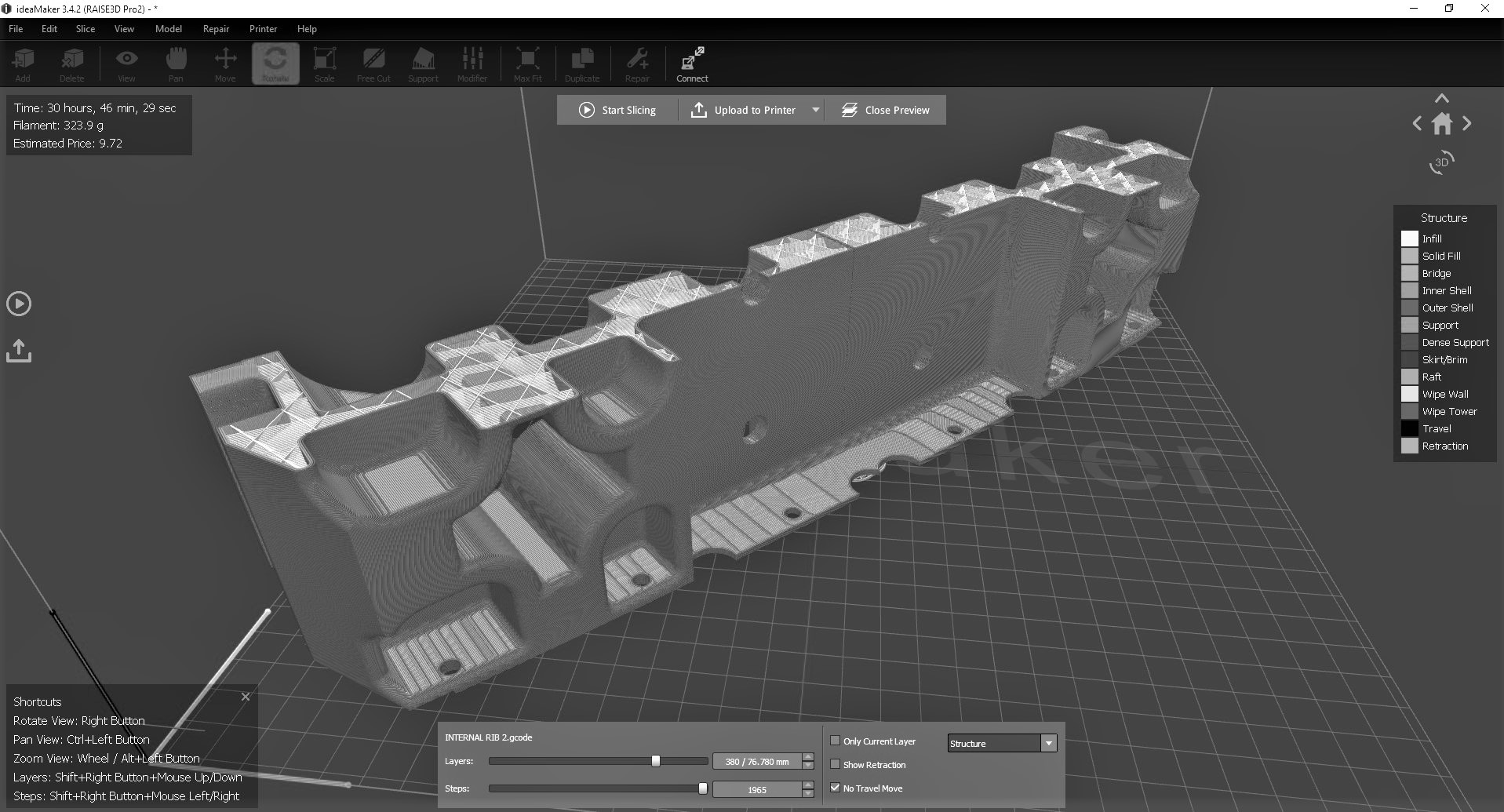Check the Show Retraction option
Viewport: 1504px width, 812px height.
click(x=836, y=764)
